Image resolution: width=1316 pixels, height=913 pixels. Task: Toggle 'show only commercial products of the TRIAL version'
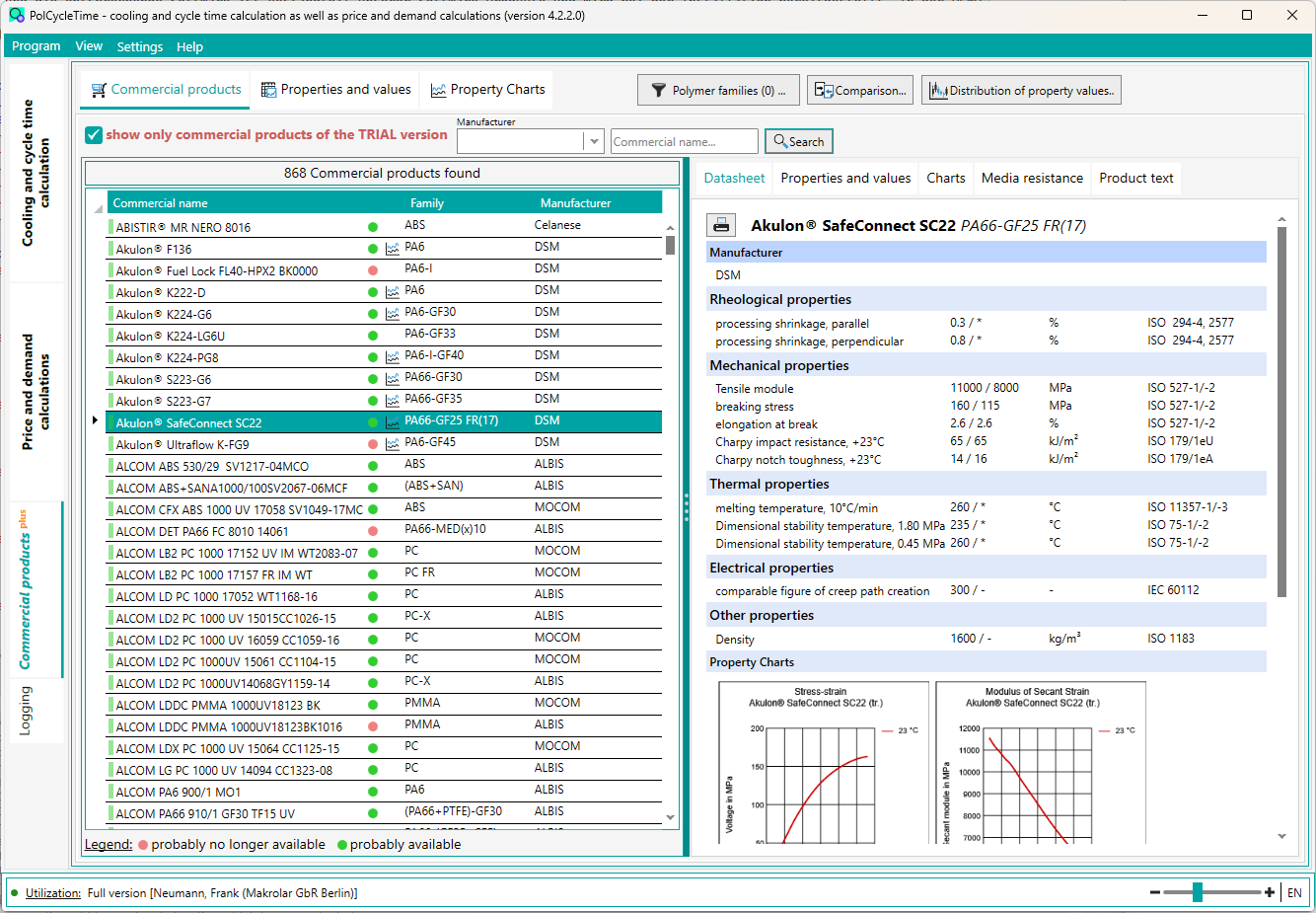point(94,135)
